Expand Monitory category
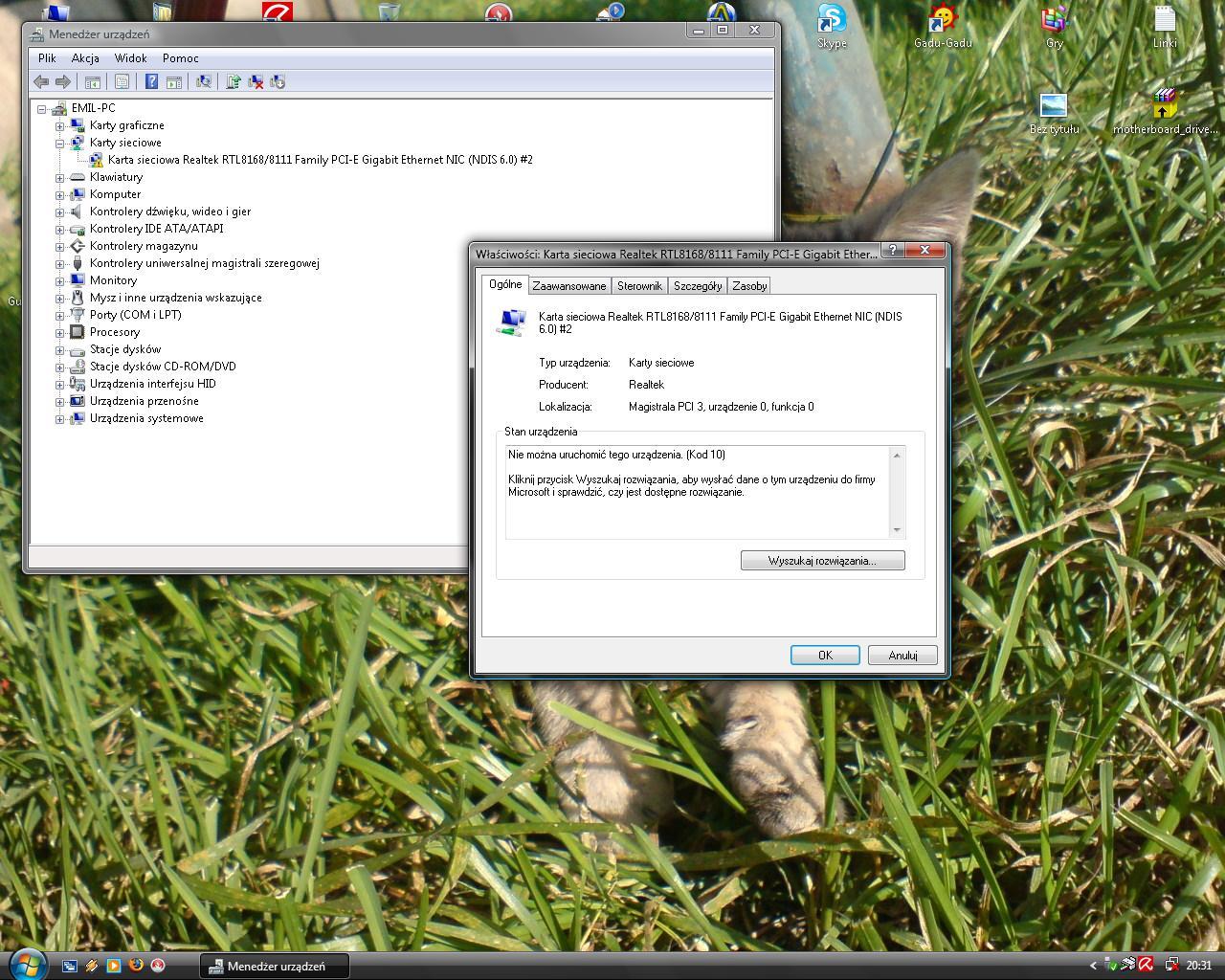Image resolution: width=1225 pixels, height=980 pixels. tap(59, 281)
